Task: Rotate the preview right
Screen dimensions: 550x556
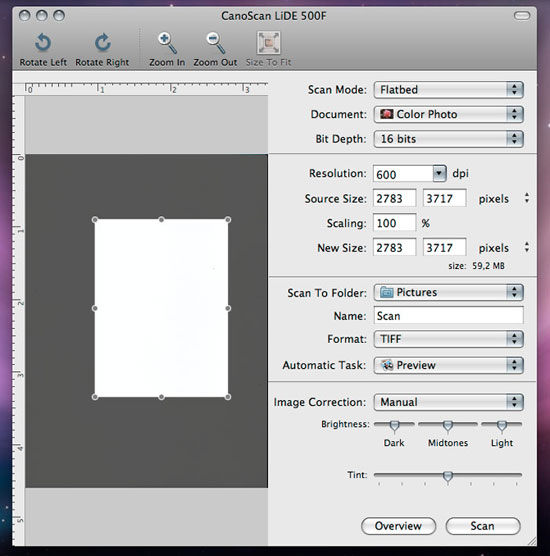Action: pyautogui.click(x=102, y=50)
